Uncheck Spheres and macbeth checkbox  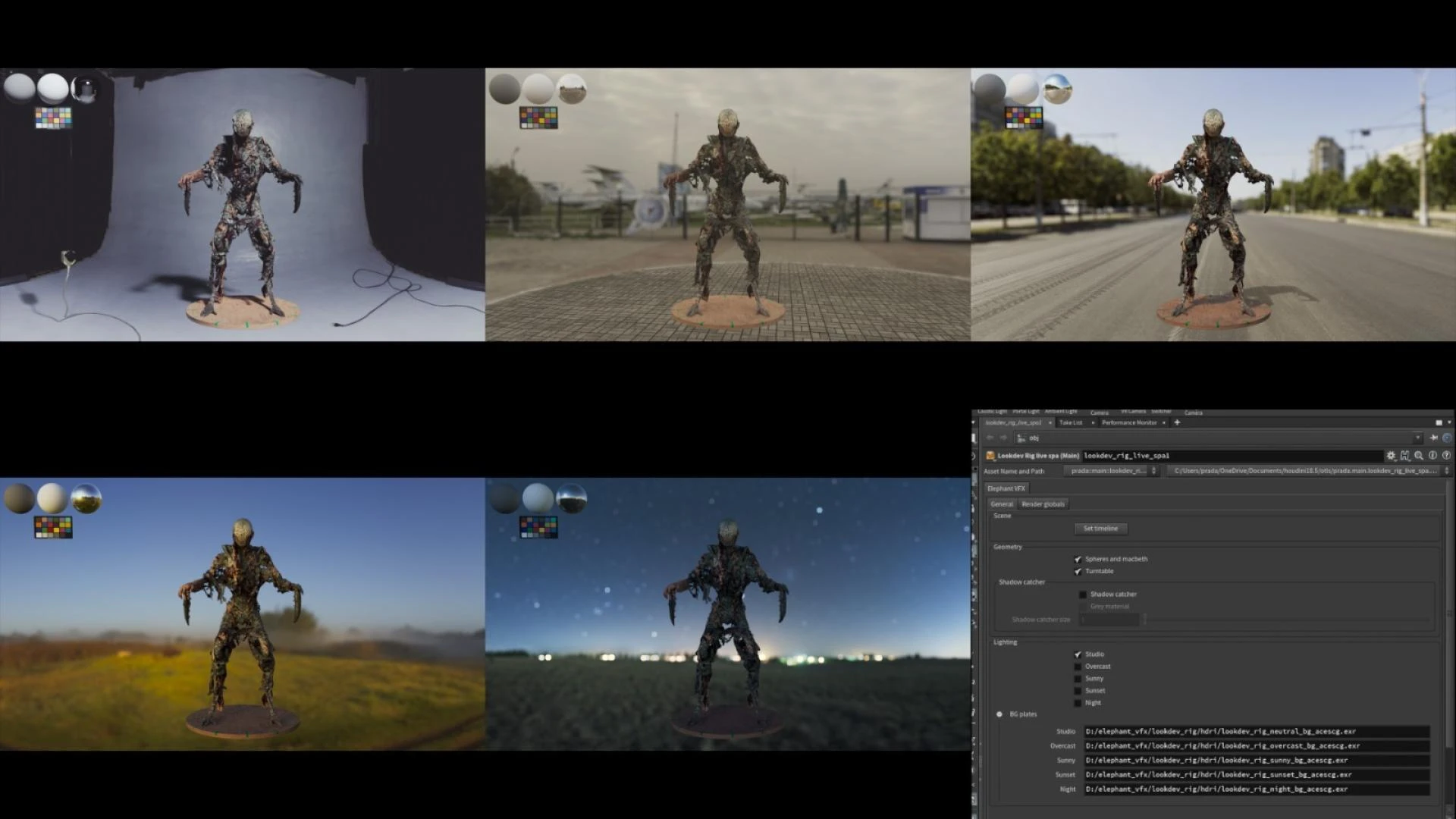1078,559
